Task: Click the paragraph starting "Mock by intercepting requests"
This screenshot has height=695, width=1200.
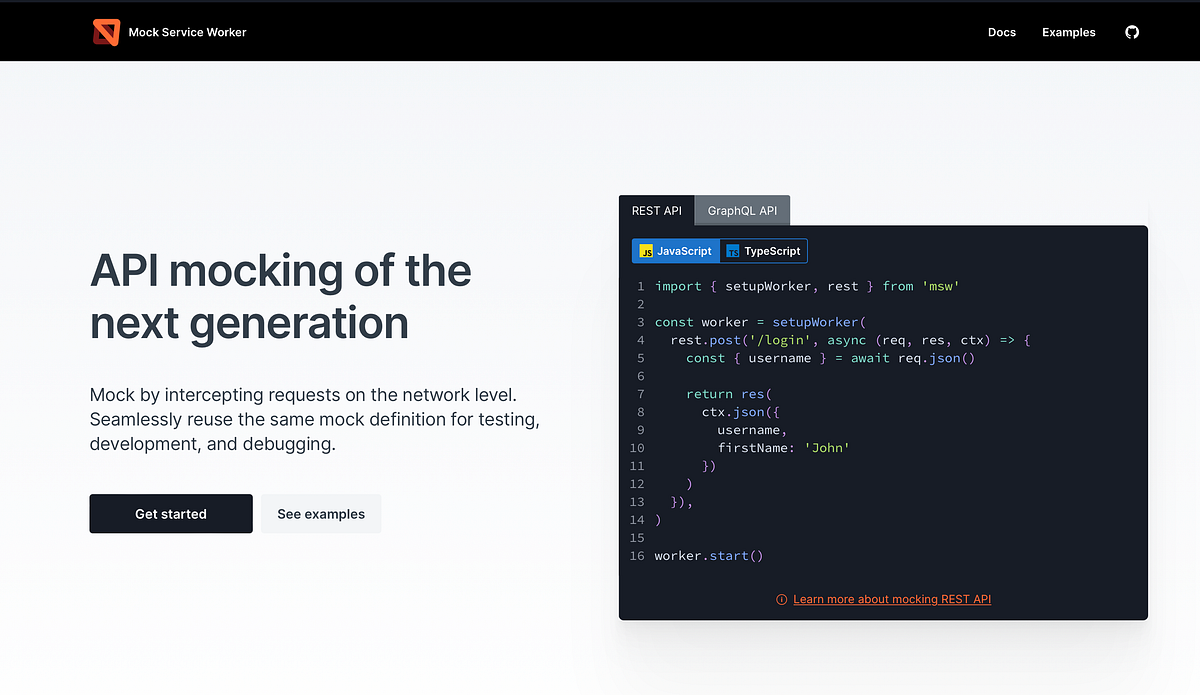Action: [x=315, y=420]
